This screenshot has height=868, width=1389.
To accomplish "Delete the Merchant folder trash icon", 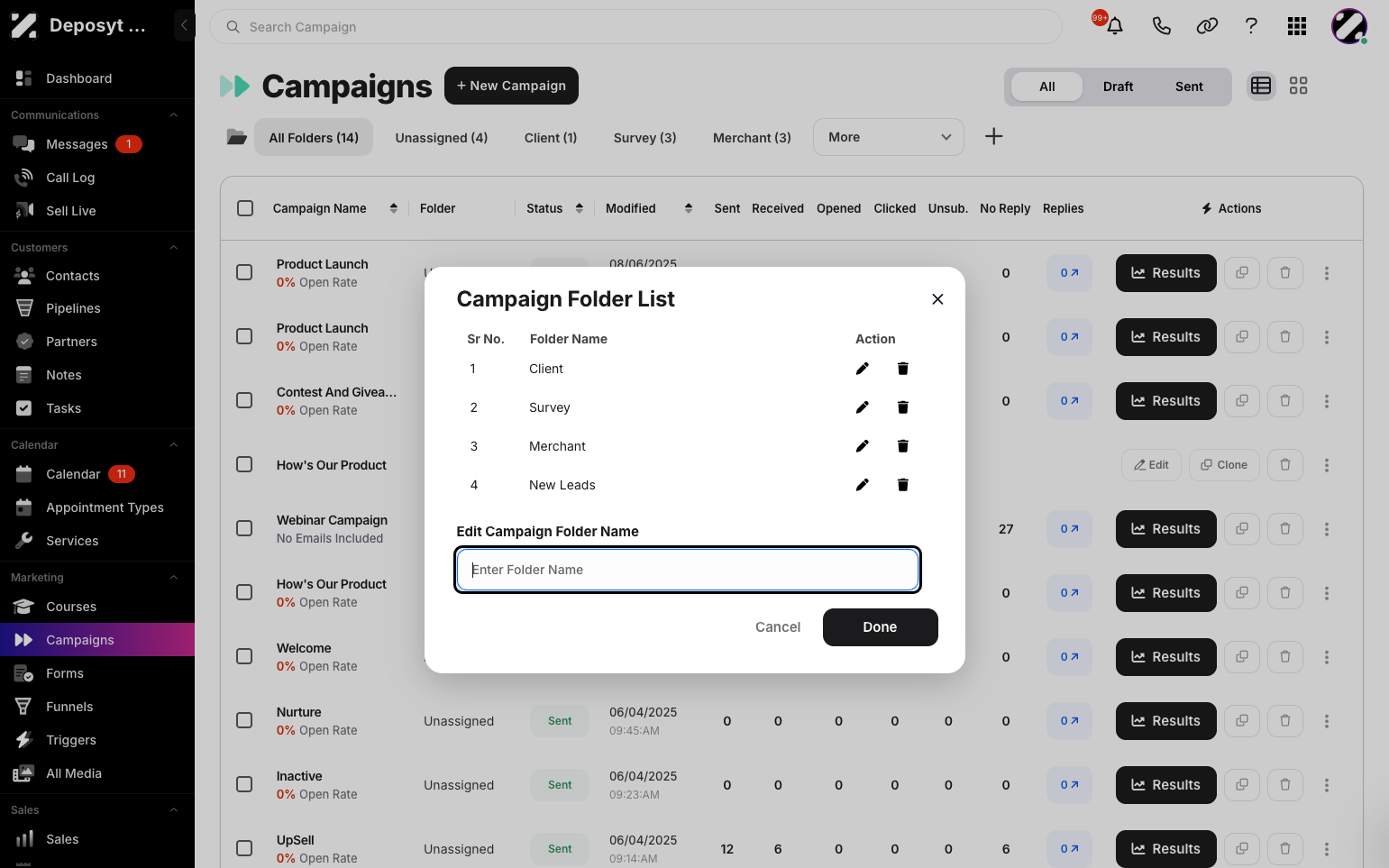I will [902, 446].
